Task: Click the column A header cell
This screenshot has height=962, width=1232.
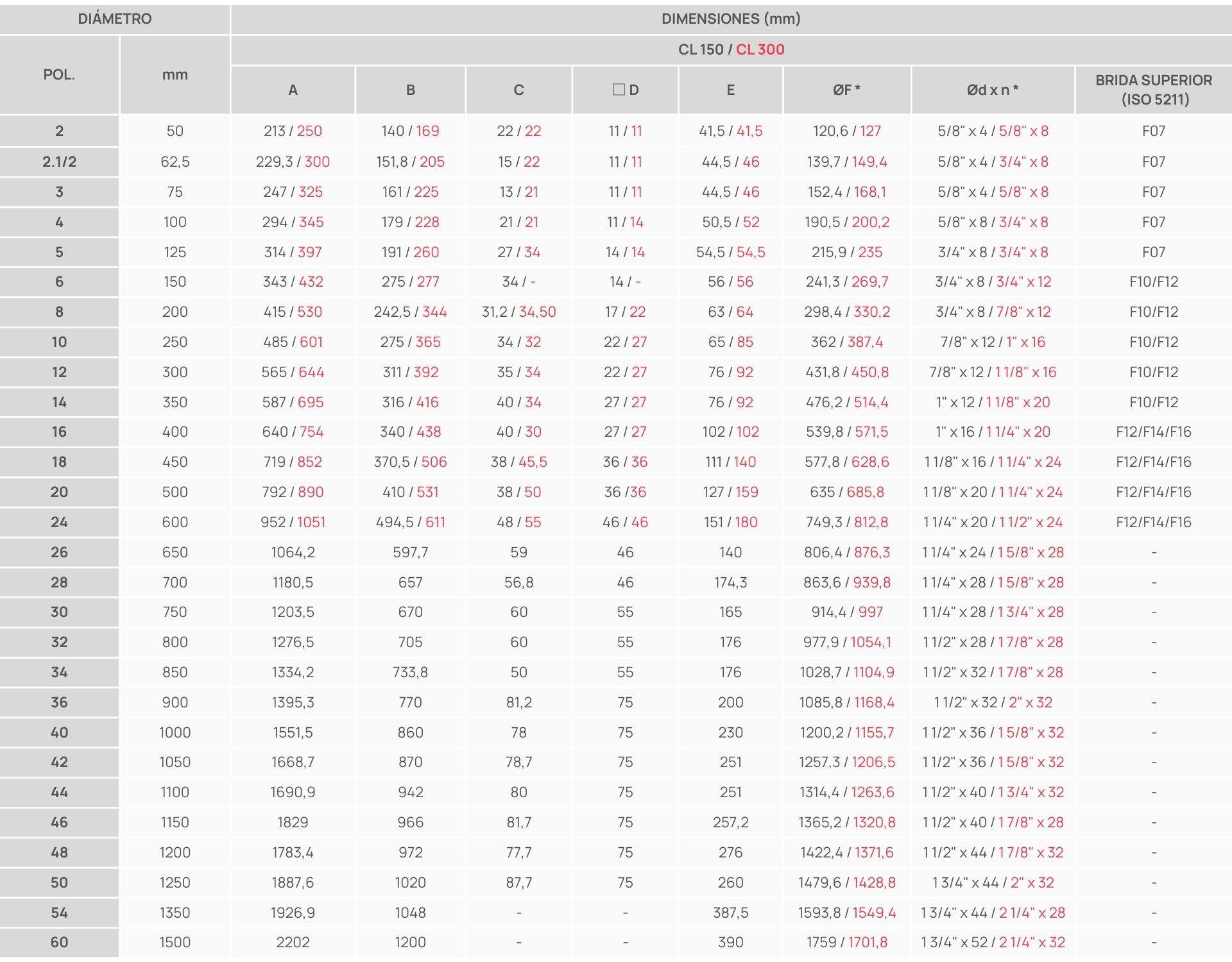Action: point(293,90)
